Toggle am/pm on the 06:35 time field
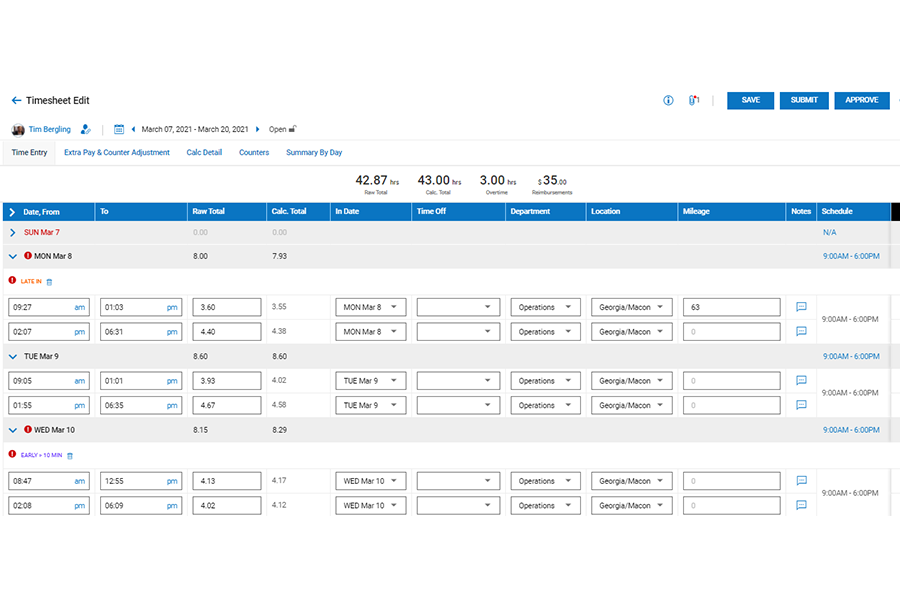Screen dimensions: 900x600 pyautogui.click(x=172, y=406)
